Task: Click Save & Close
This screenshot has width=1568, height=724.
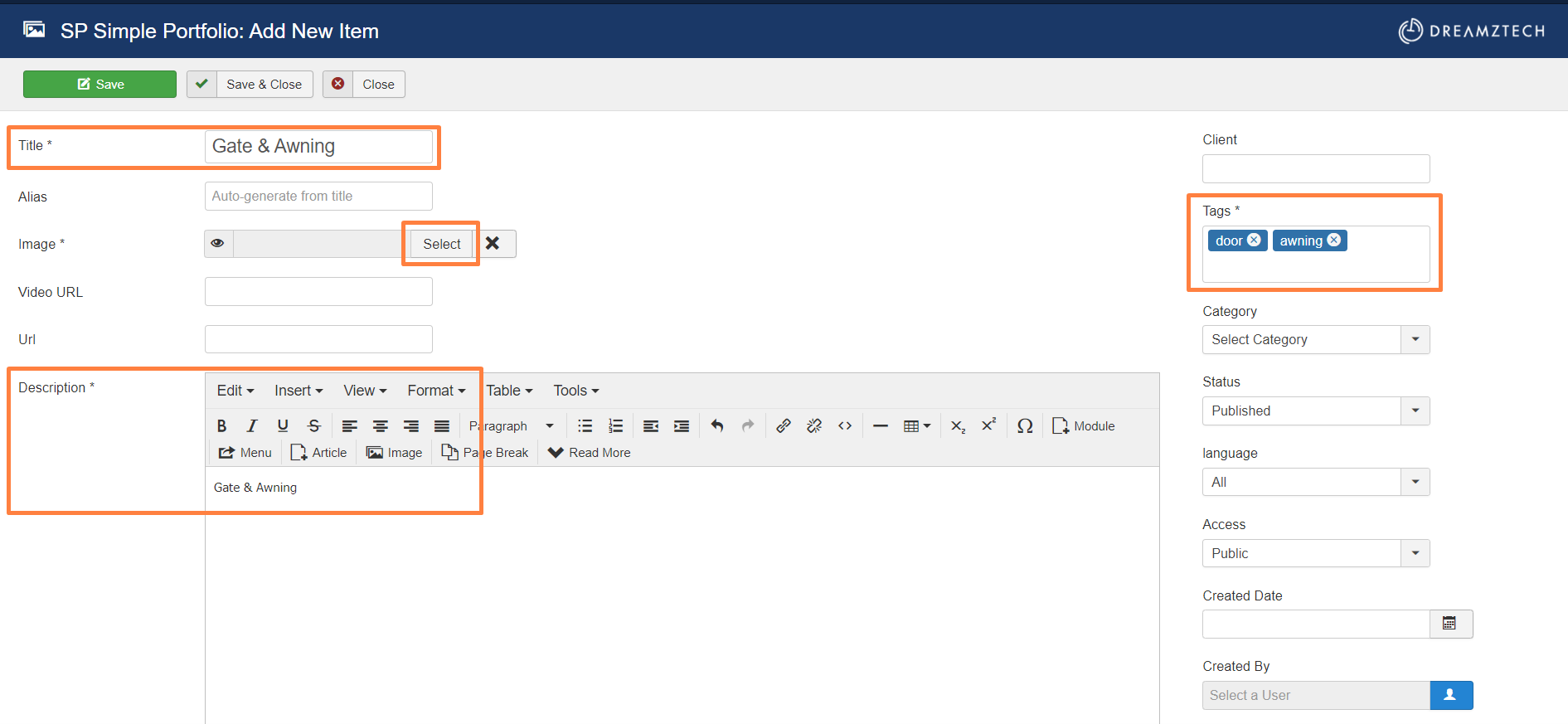Action: (250, 85)
